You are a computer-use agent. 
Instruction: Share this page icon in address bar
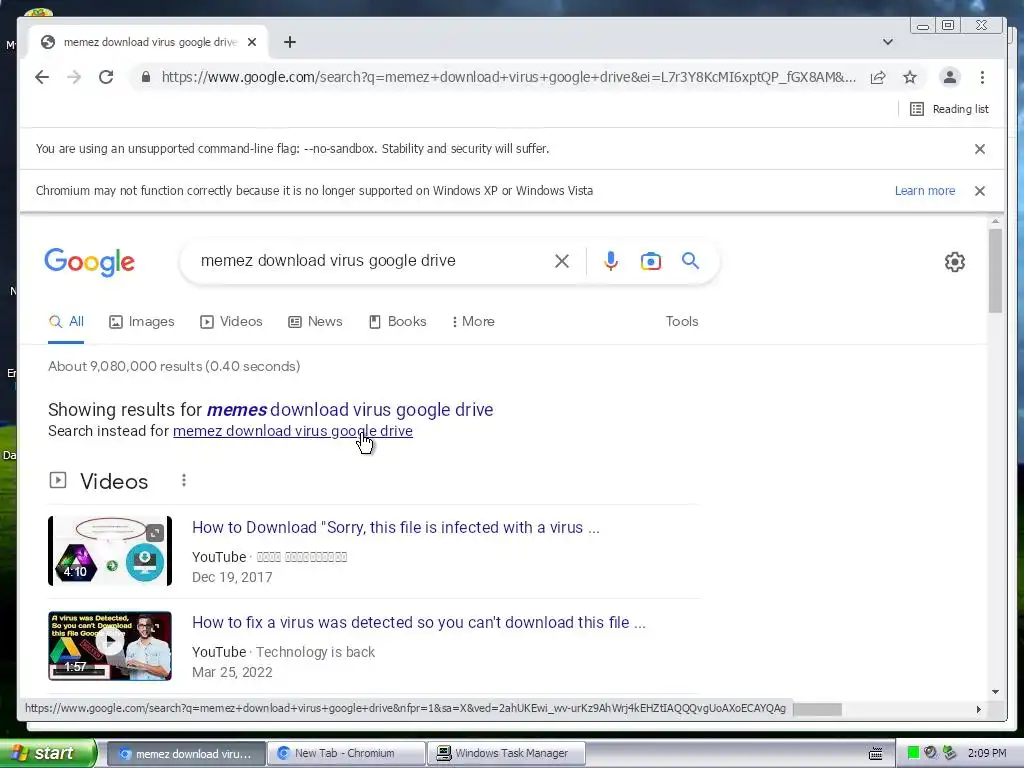878,77
